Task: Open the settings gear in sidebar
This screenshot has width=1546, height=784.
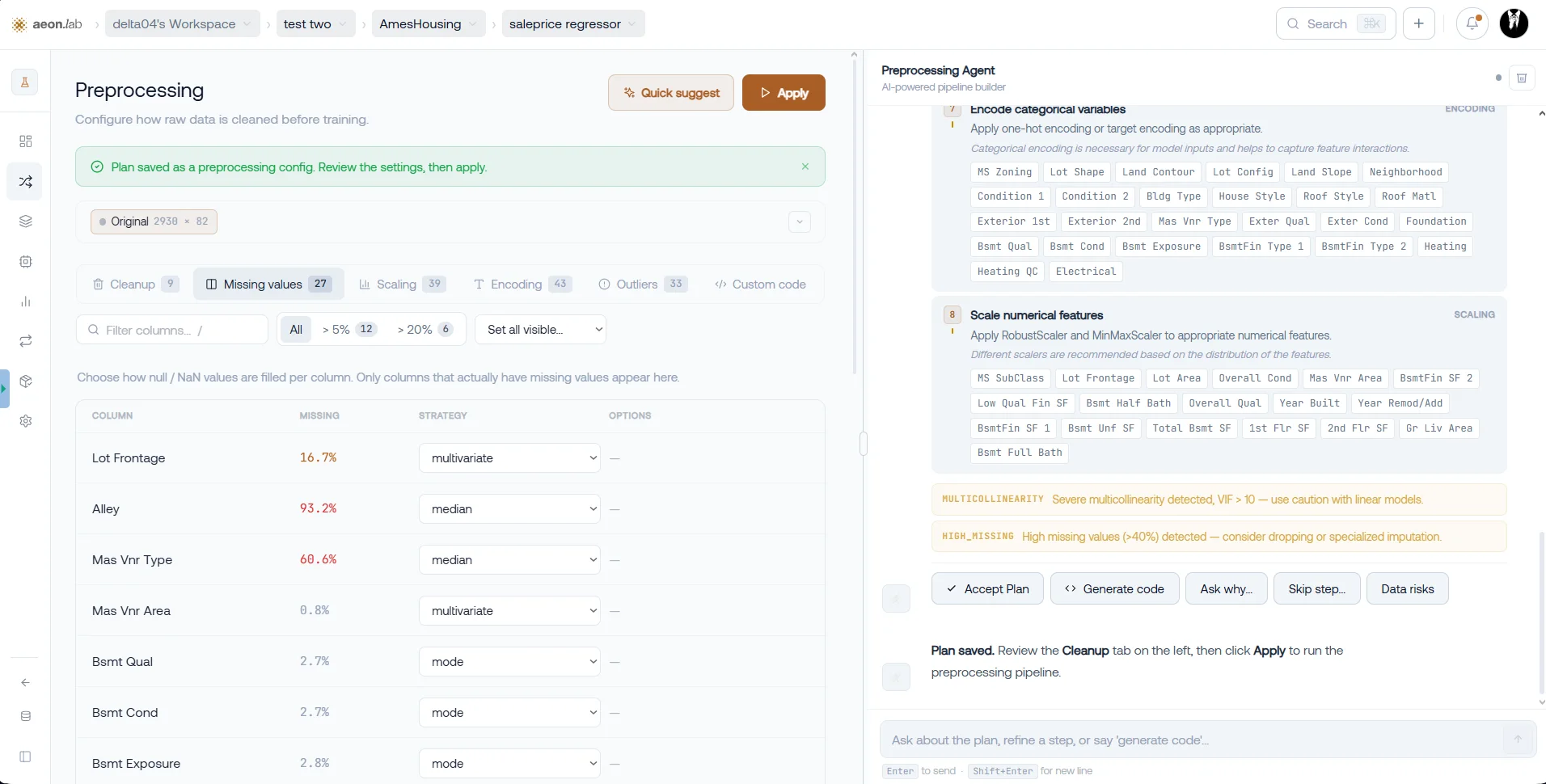Action: pos(25,421)
